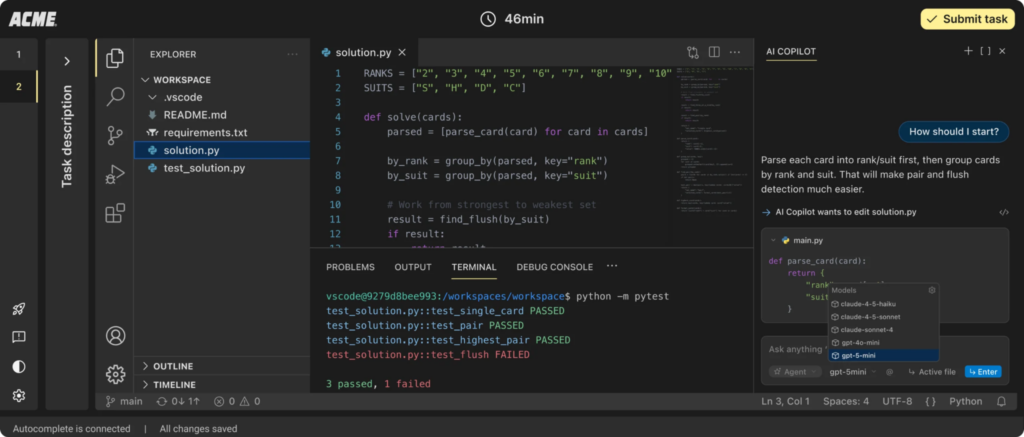Select solution.py in the explorer
The image size is (1024, 437).
222,150
